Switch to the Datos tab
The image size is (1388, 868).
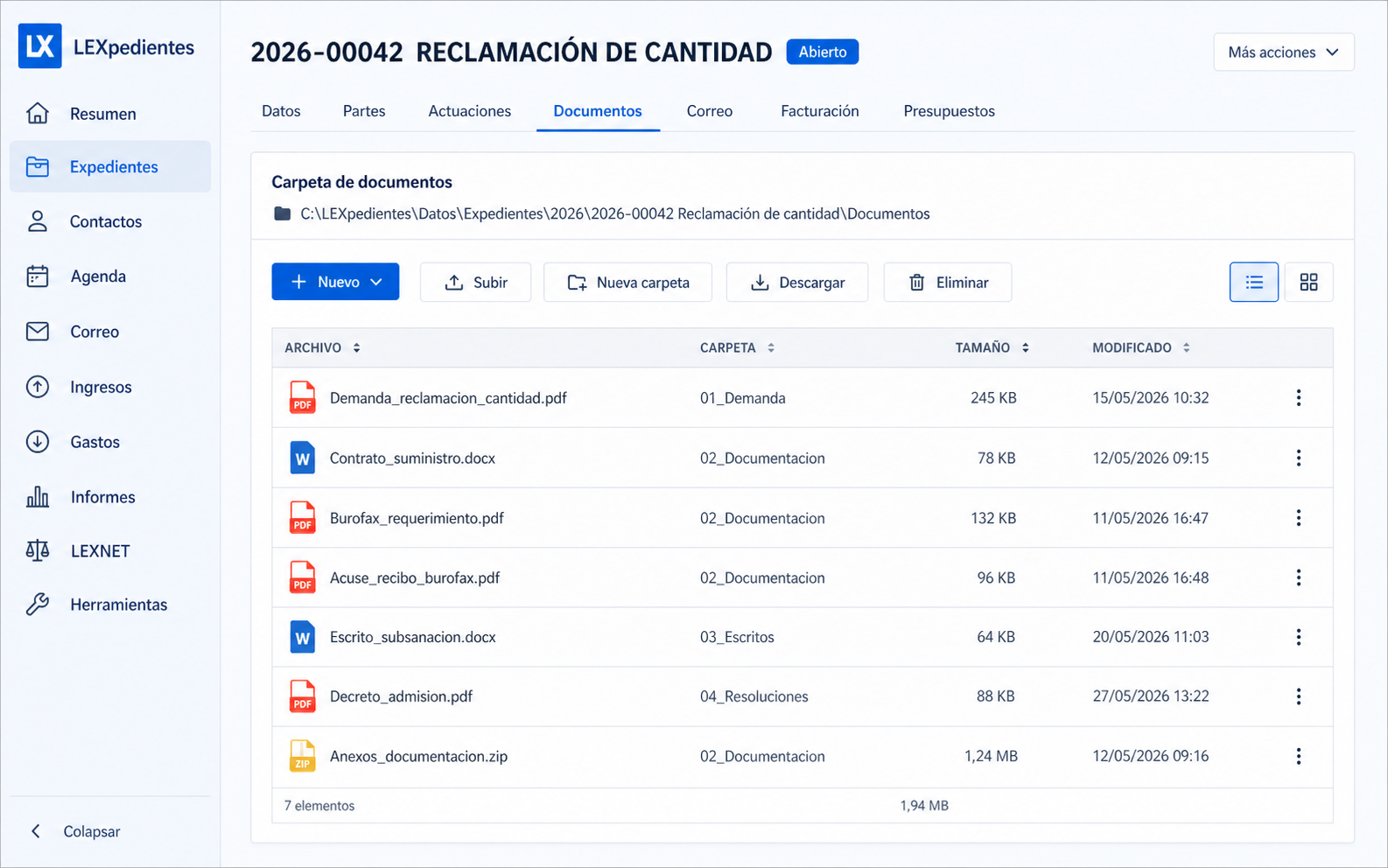coord(281,111)
